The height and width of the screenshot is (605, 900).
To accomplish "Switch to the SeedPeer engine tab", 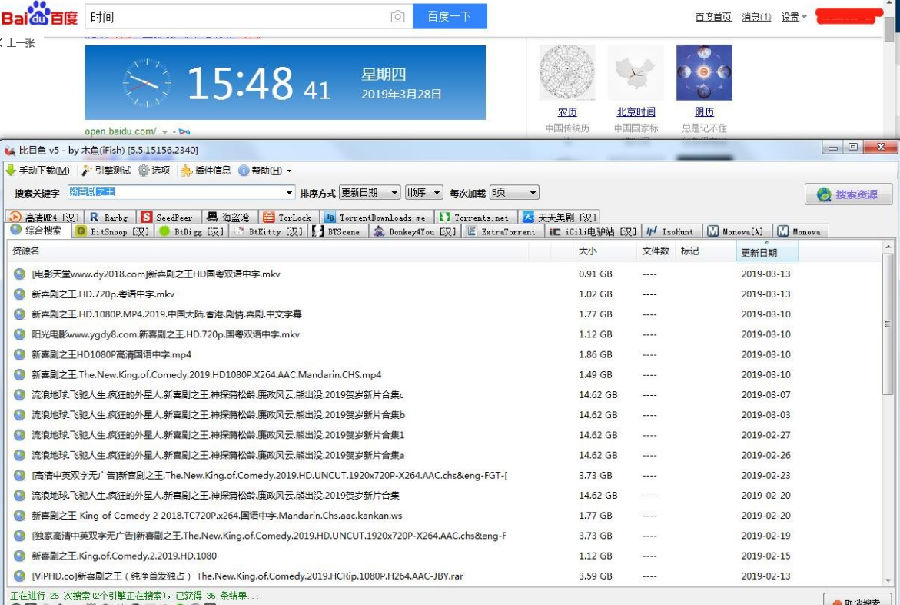I will click(x=168, y=217).
